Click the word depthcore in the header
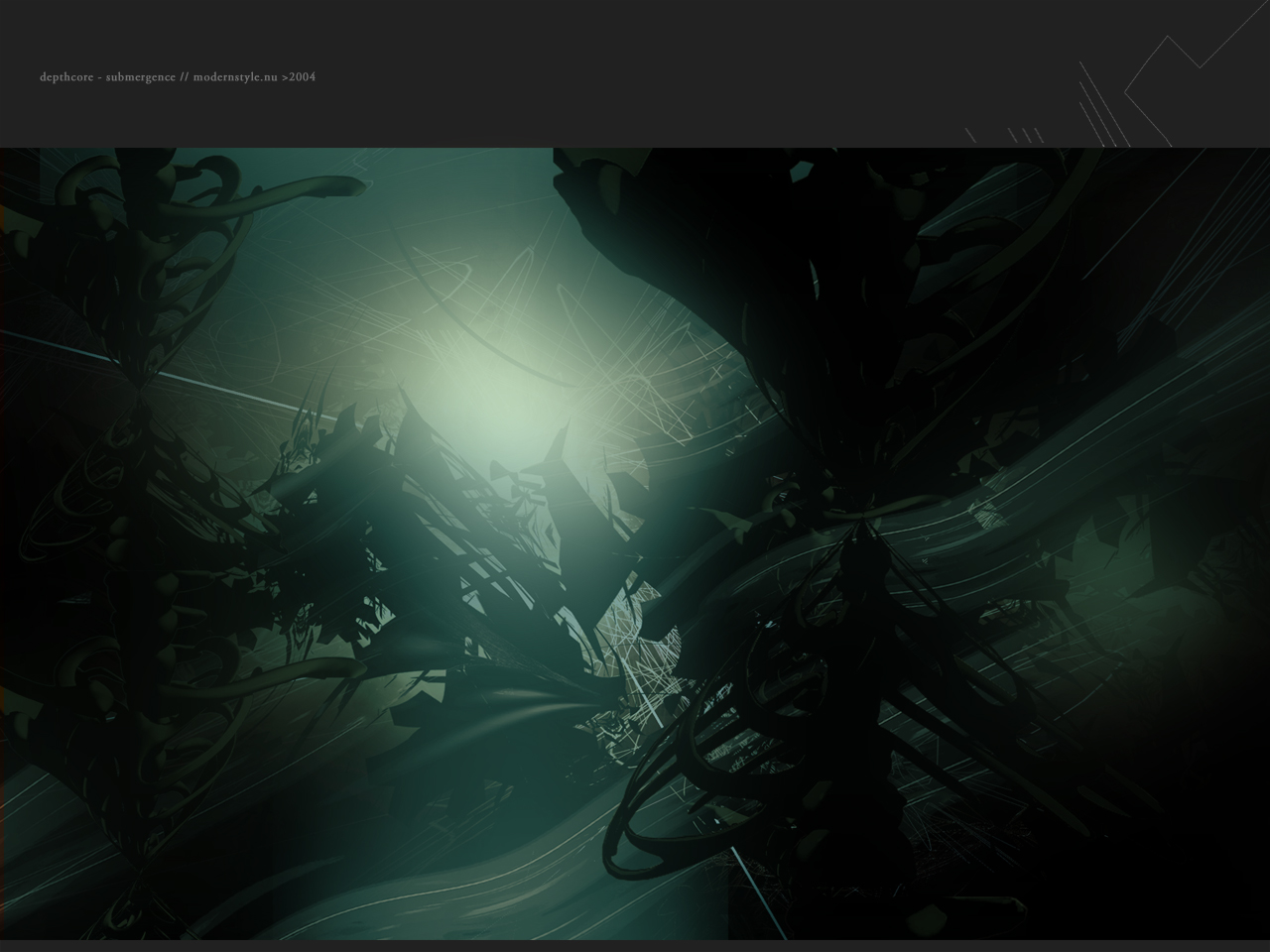The width and height of the screenshot is (1270, 952). [x=66, y=76]
